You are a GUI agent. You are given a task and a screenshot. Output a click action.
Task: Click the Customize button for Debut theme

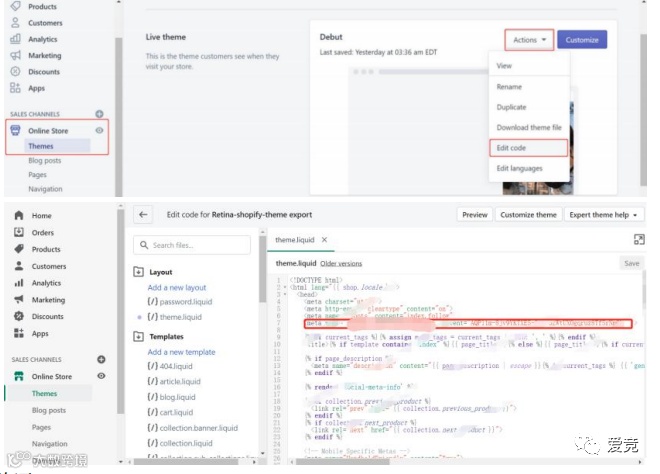coord(582,40)
